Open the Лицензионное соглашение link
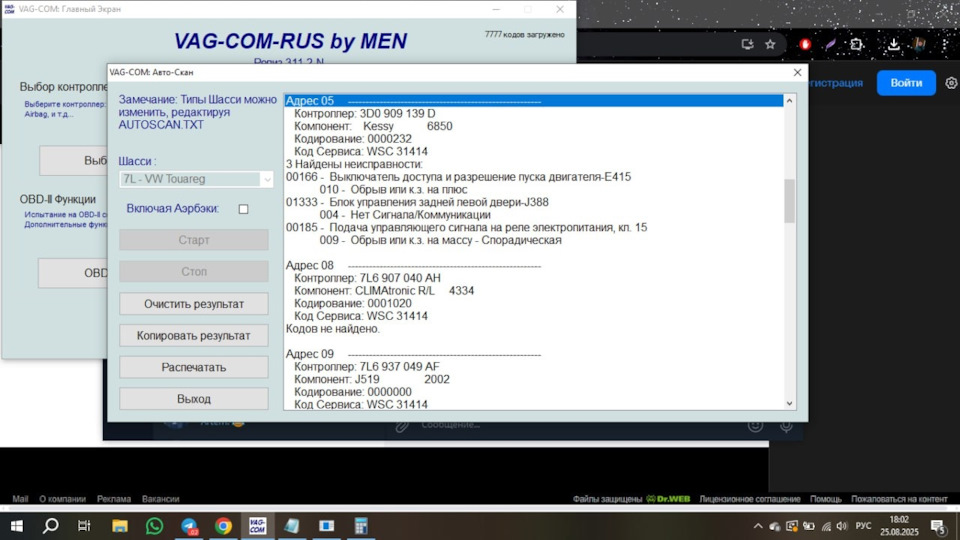Viewport: 960px width, 540px height. [750, 499]
